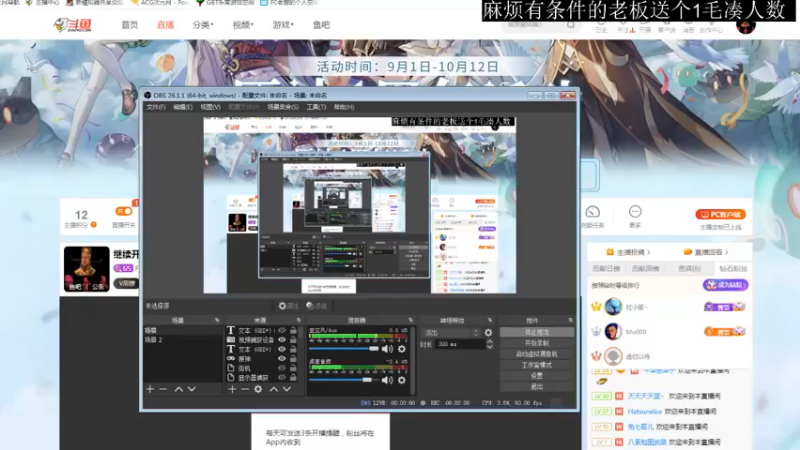
Task: Click the 时长 duration stepper arrows
Action: (490, 344)
